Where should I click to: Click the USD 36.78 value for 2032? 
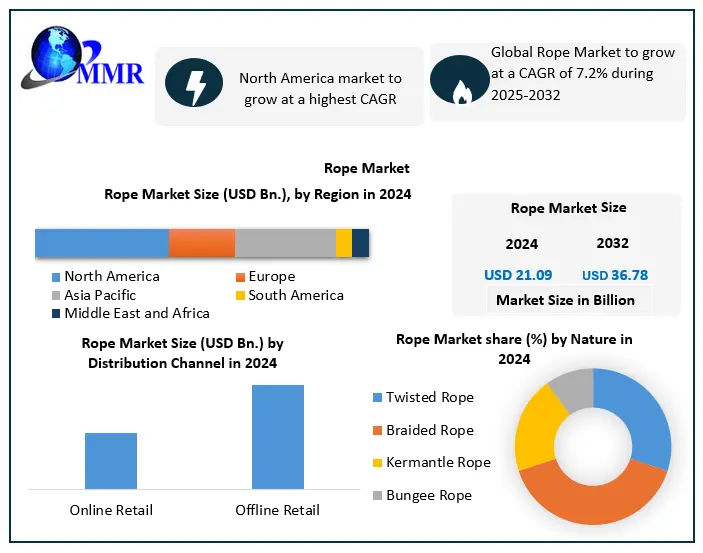click(615, 275)
